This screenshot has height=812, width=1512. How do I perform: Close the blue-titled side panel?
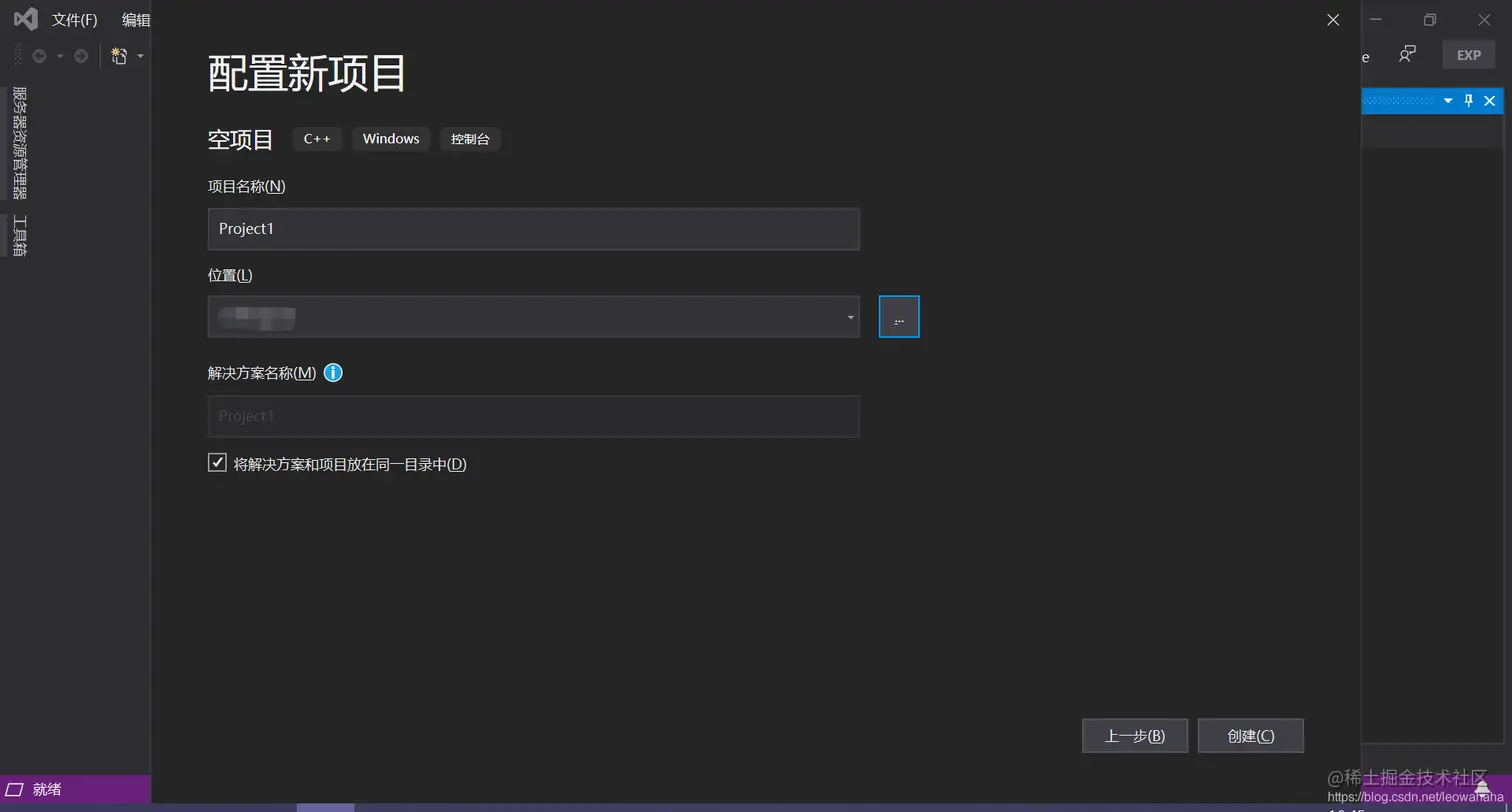(1490, 101)
